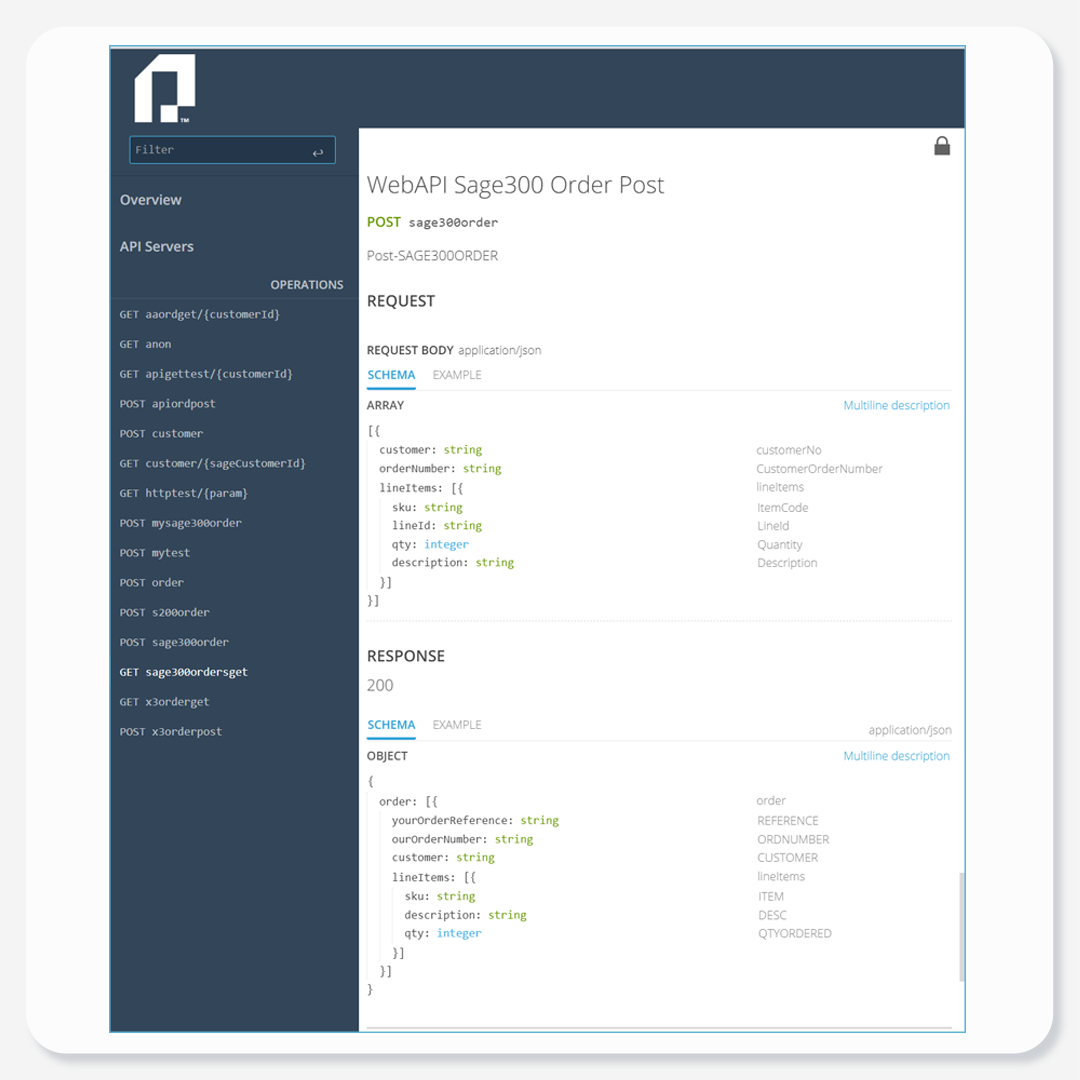Switch to request body SCHEMA tab
1080x1080 pixels.
tap(391, 375)
